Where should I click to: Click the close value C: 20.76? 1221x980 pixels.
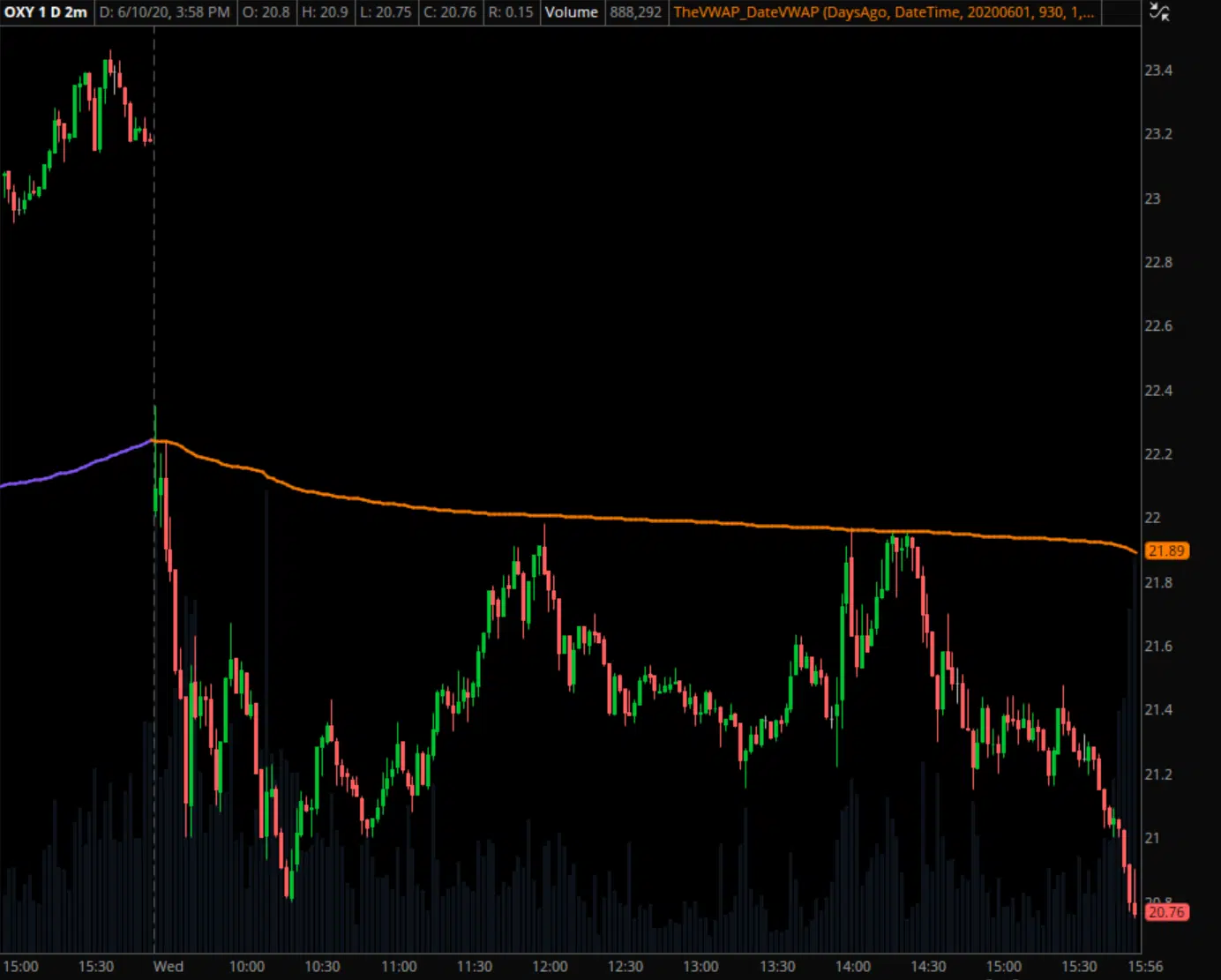click(x=450, y=12)
